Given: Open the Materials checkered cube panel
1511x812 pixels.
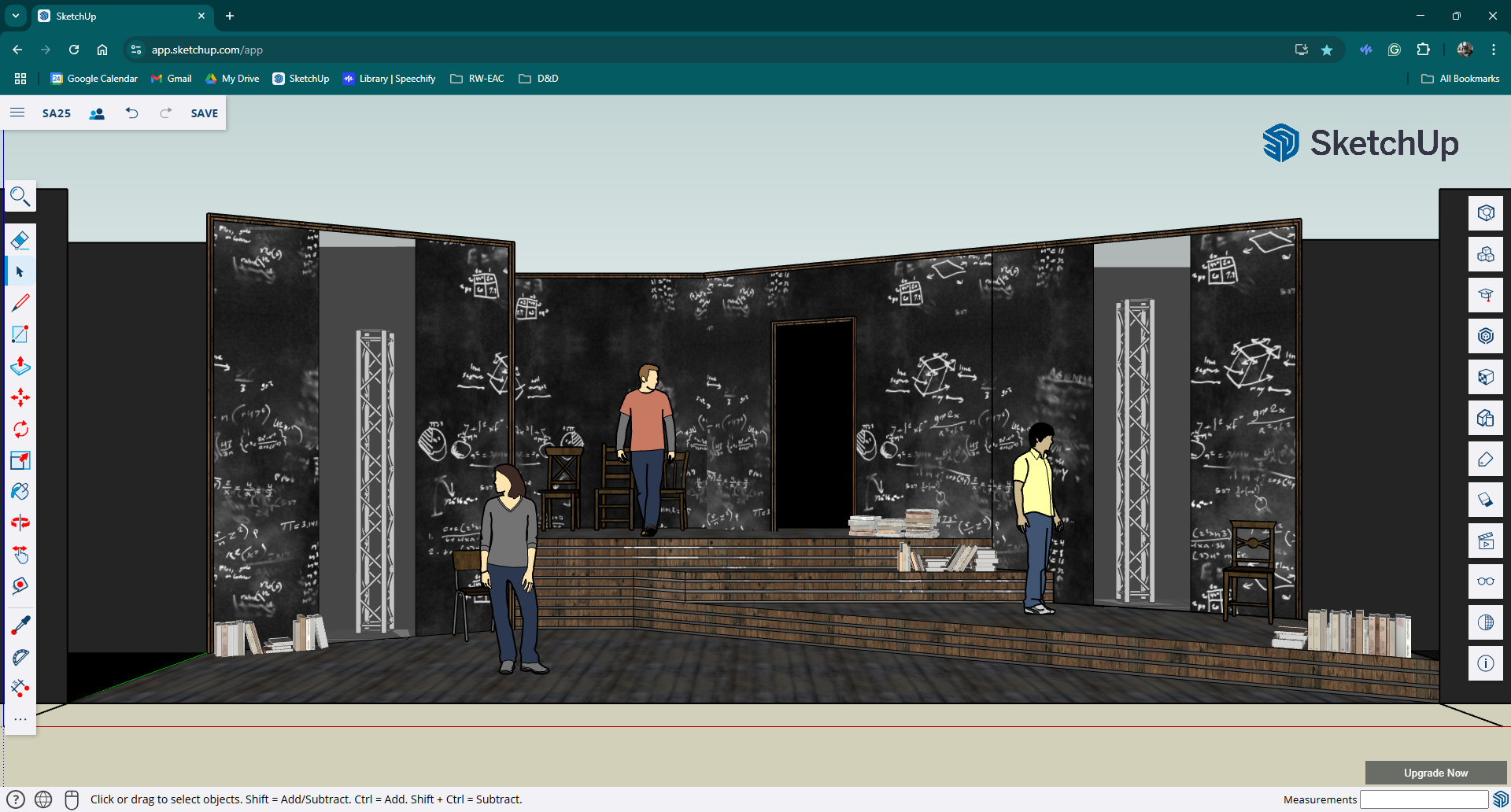Looking at the screenshot, I should pos(1486,377).
